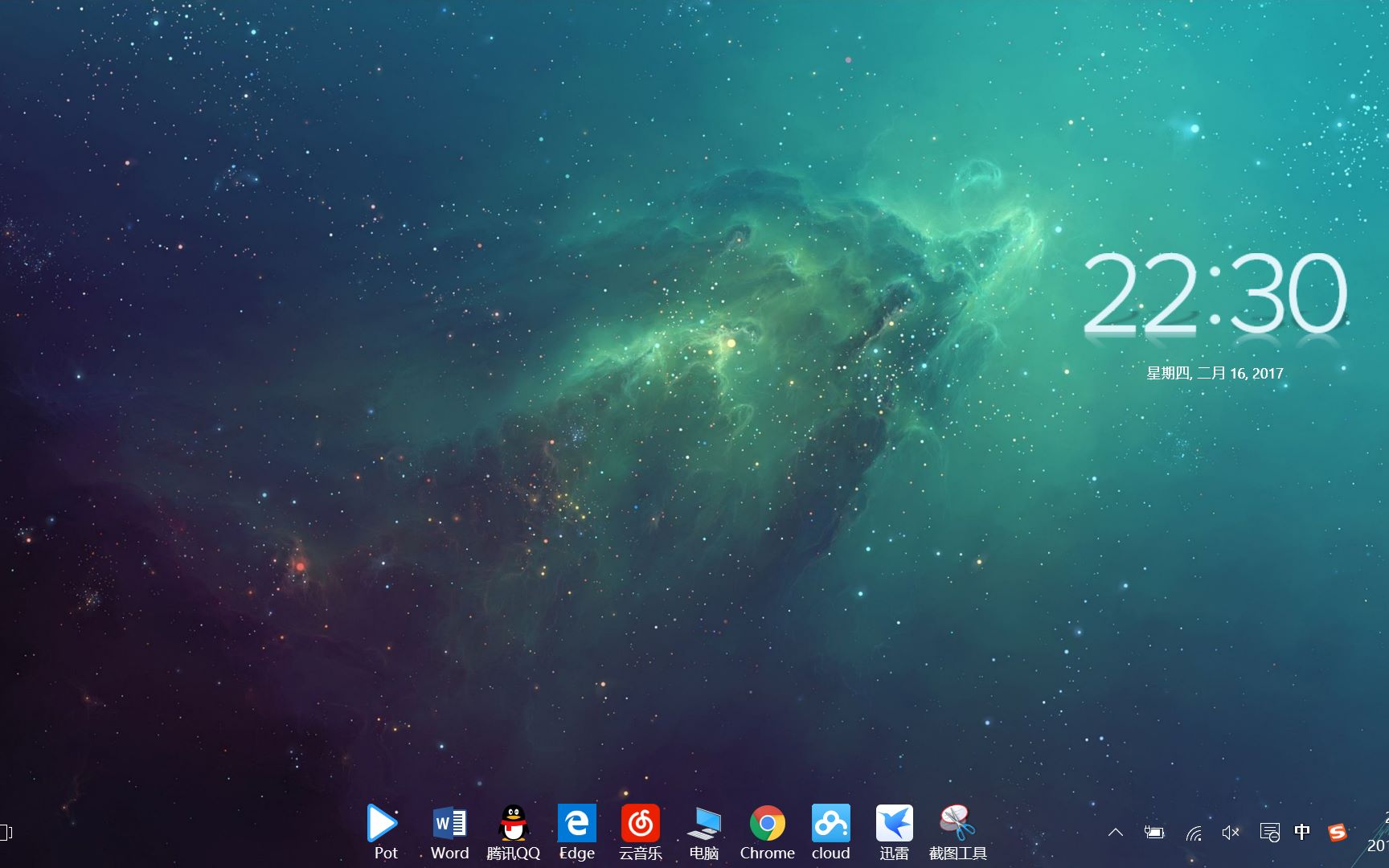Expand the hidden tray icons chevron
Image resolution: width=1389 pixels, height=868 pixels.
[x=1116, y=833]
